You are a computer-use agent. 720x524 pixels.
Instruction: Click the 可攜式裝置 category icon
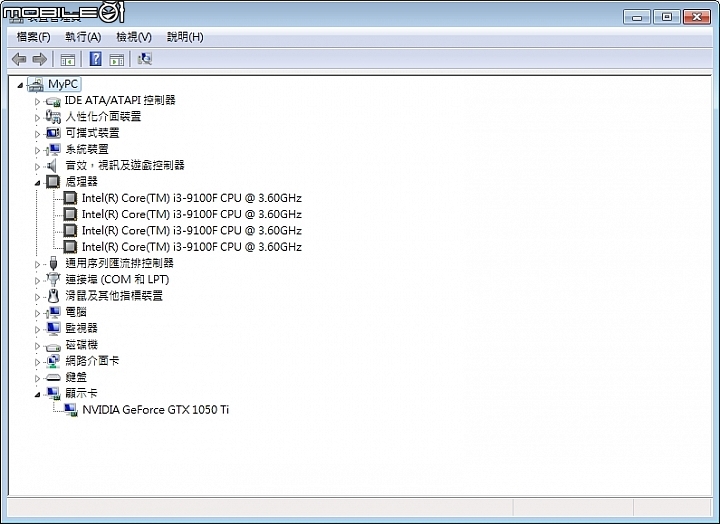click(53, 133)
